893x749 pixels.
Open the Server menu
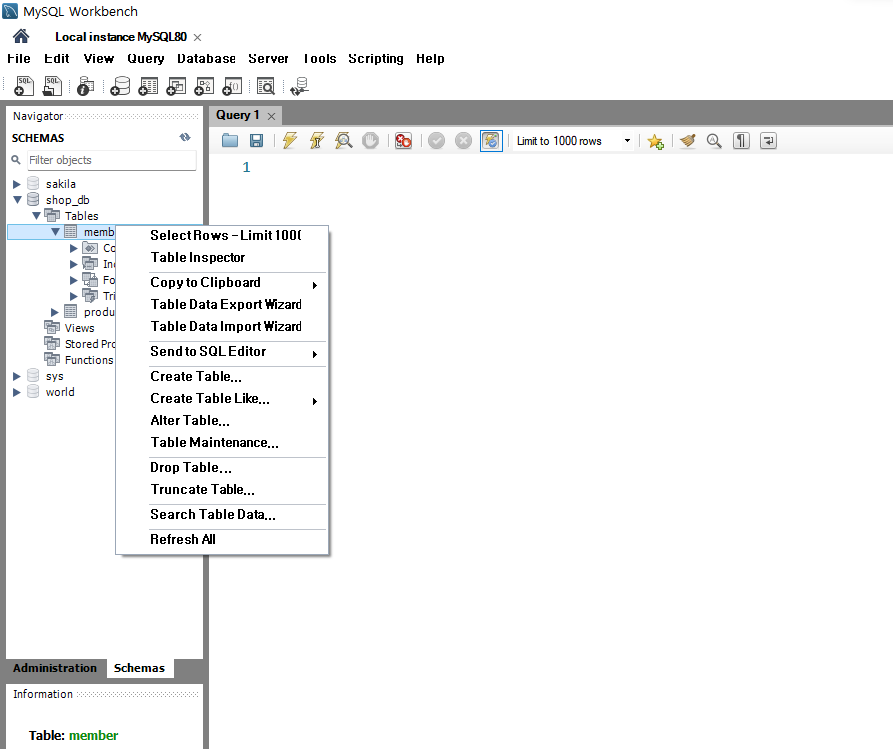click(x=268, y=59)
